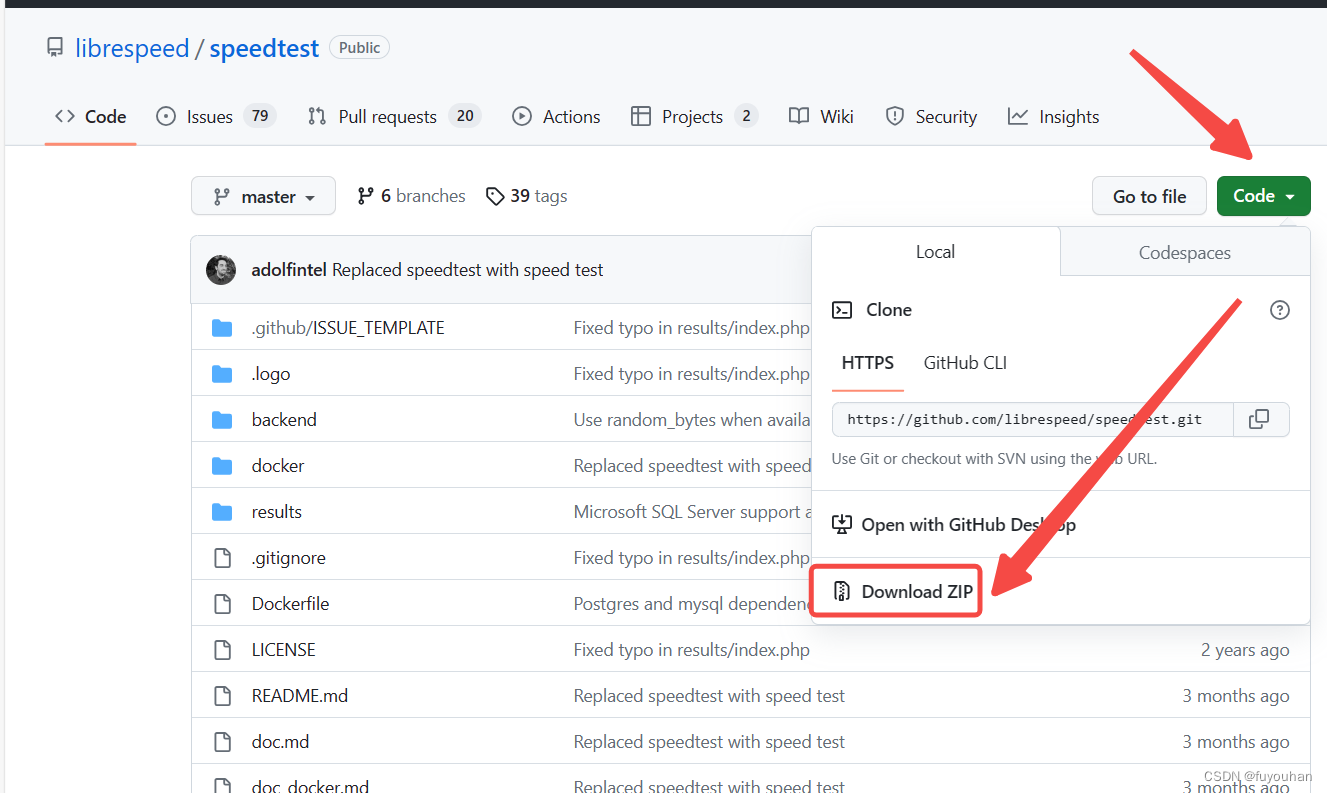Open the librespeed owner link

pos(132,48)
